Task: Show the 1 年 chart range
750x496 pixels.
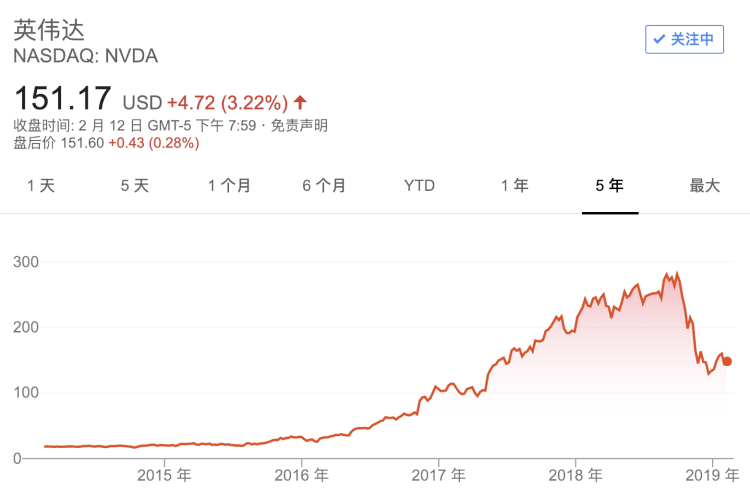Action: click(x=515, y=186)
